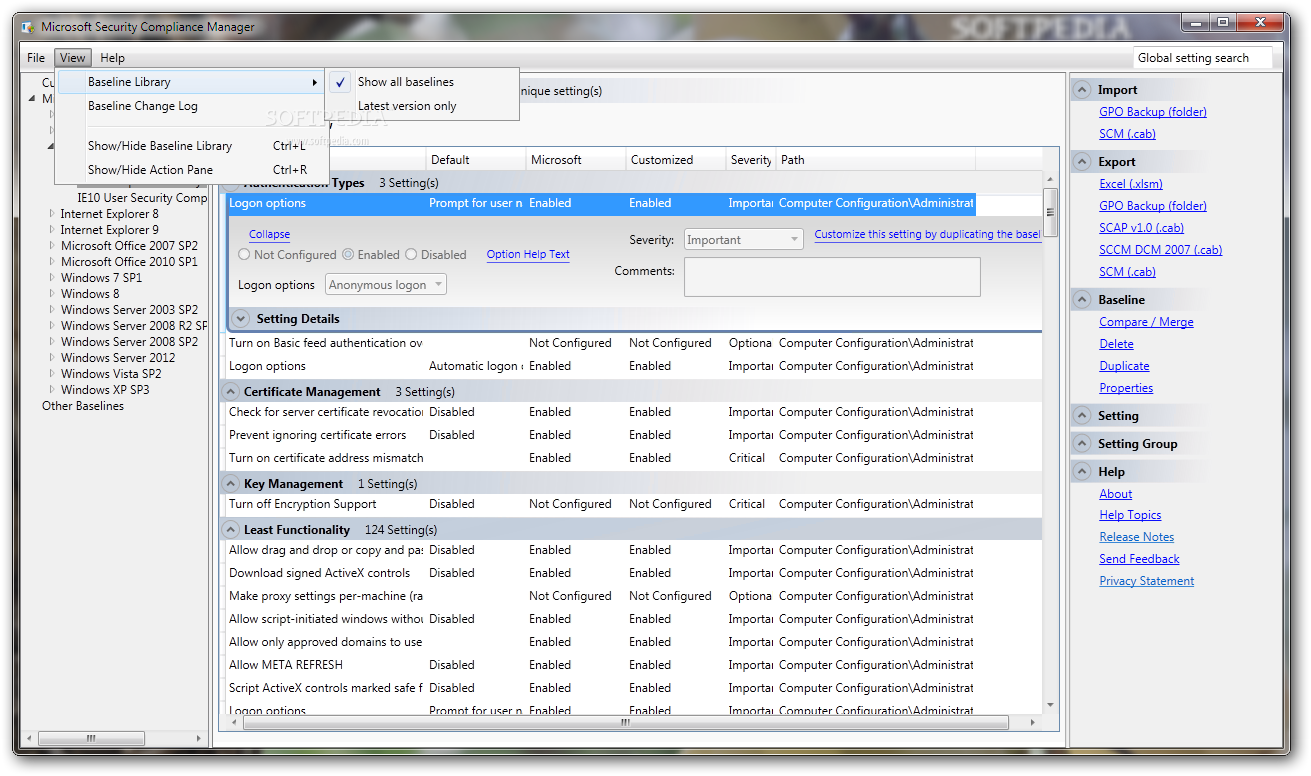Click the SCCM DCM 2007 (.cab) link
Viewport: 1311px width, 776px height.
tap(1160, 250)
